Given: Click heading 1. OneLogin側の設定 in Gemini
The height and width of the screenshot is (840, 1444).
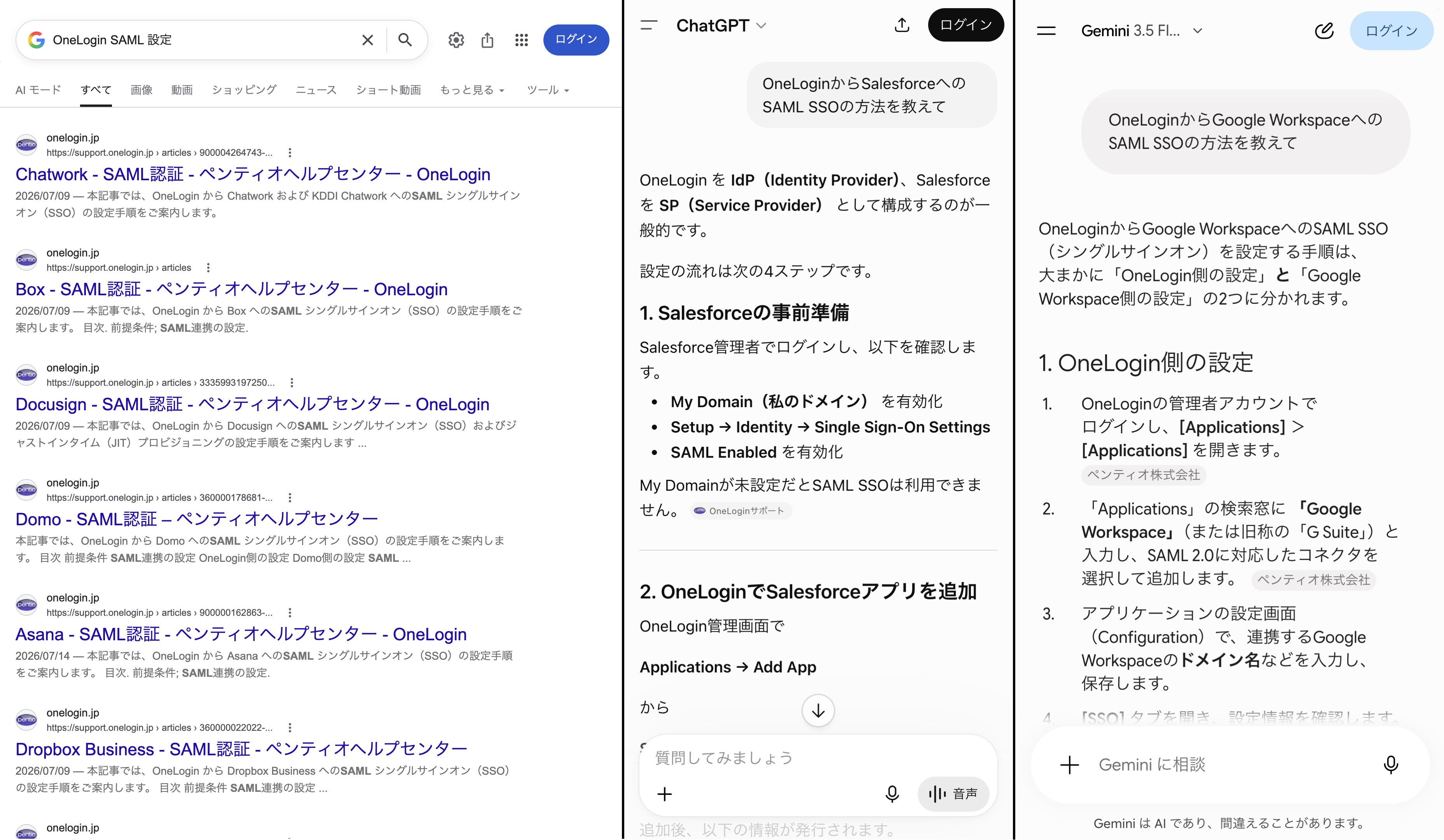Looking at the screenshot, I should (x=1145, y=363).
